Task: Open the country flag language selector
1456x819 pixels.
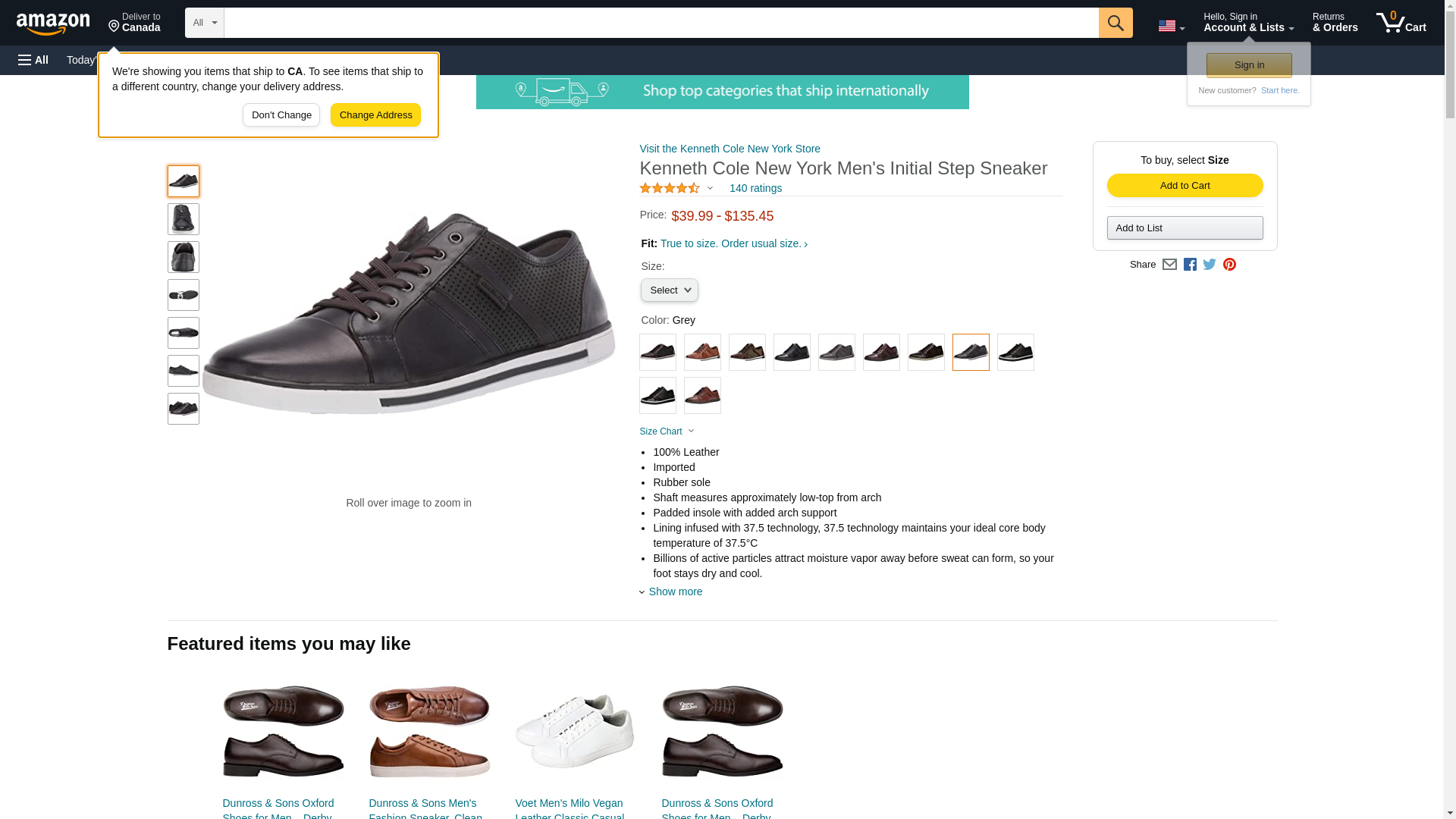Action: click(x=1171, y=26)
